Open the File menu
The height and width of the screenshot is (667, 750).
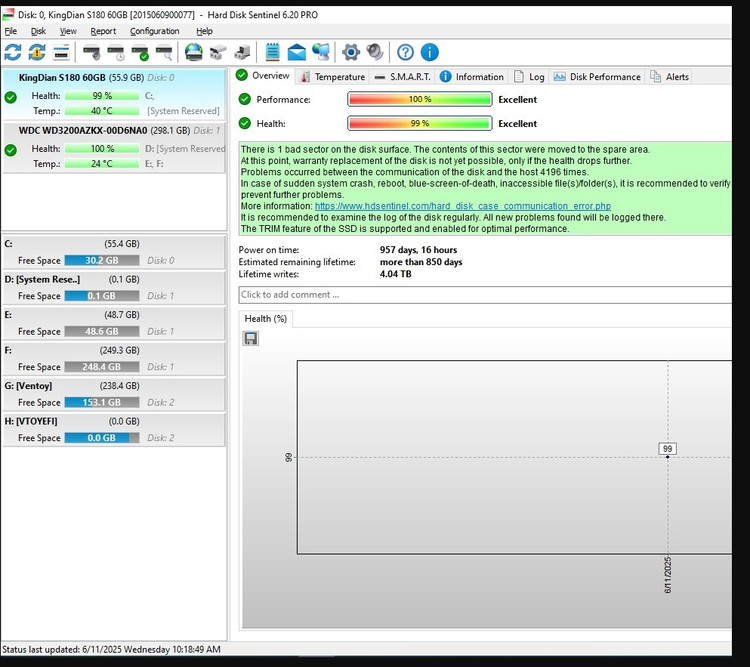point(11,31)
